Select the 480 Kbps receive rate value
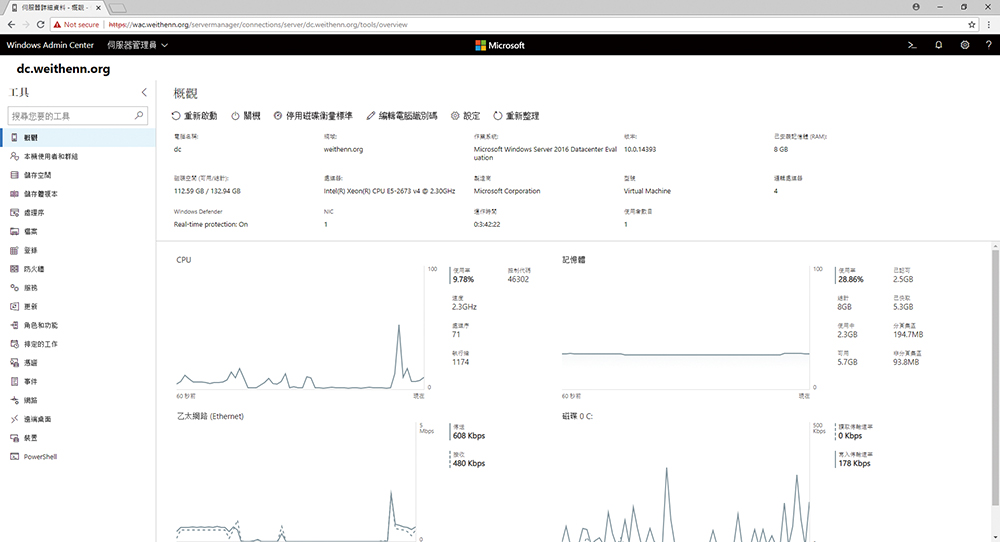 pyautogui.click(x=469, y=464)
